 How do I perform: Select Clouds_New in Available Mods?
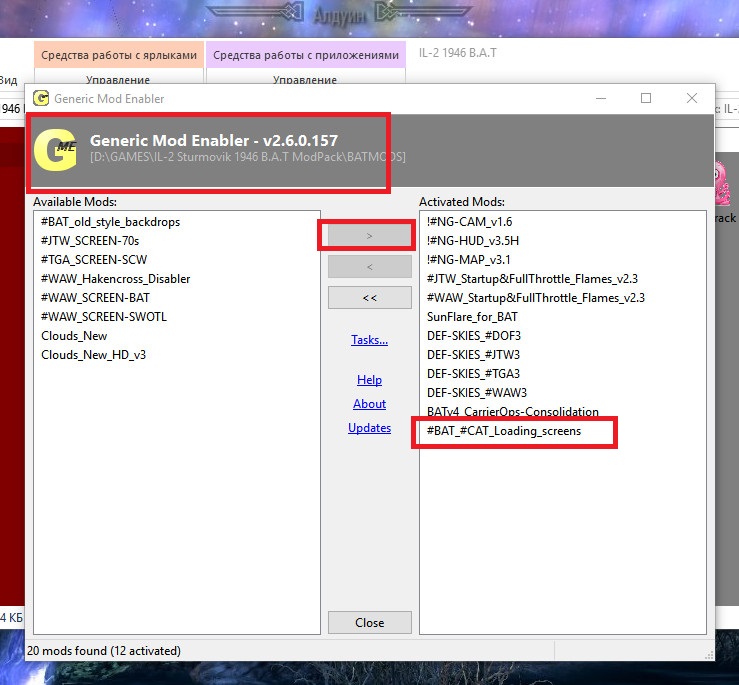(x=74, y=336)
